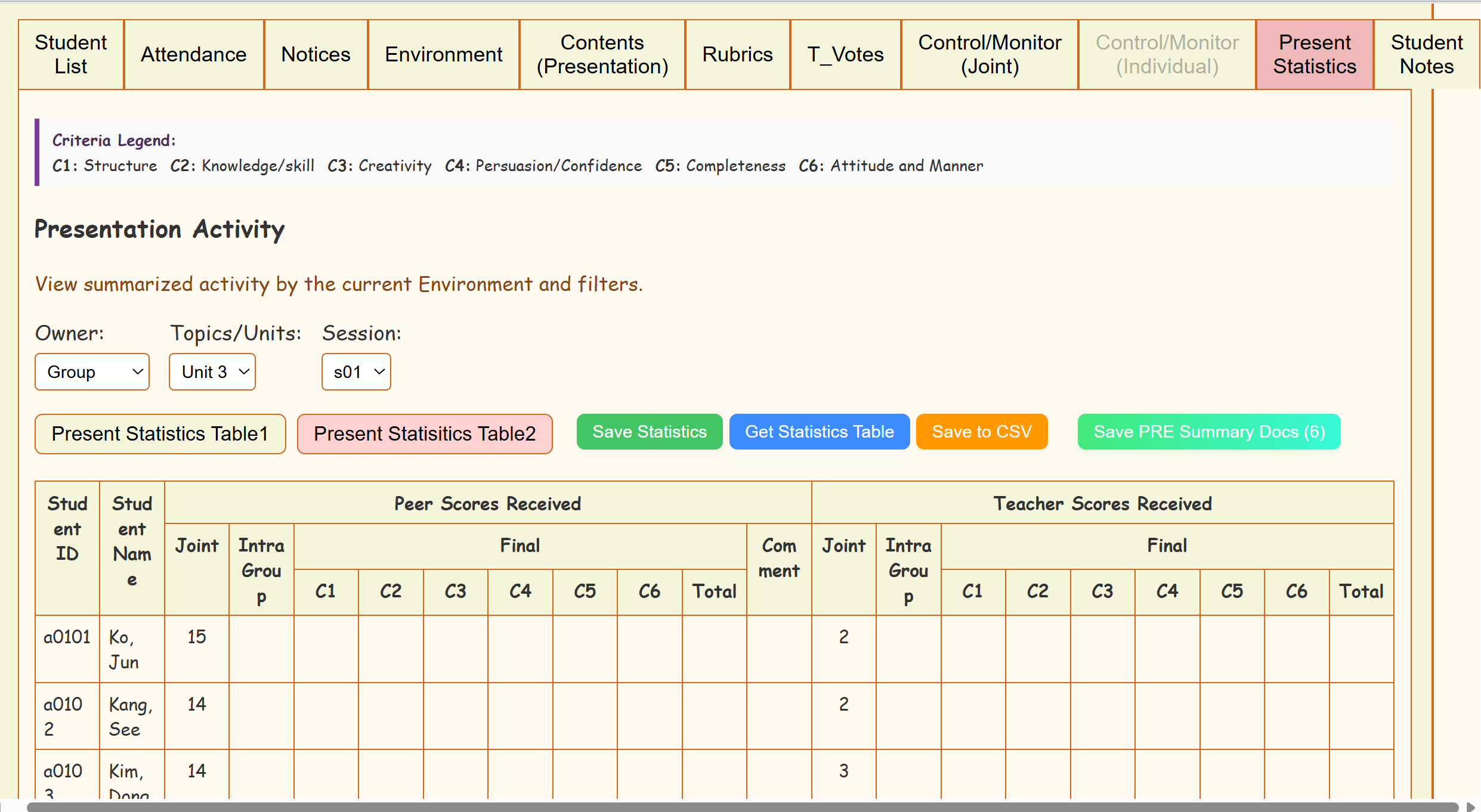Show Present Statisitics Table2

425,433
